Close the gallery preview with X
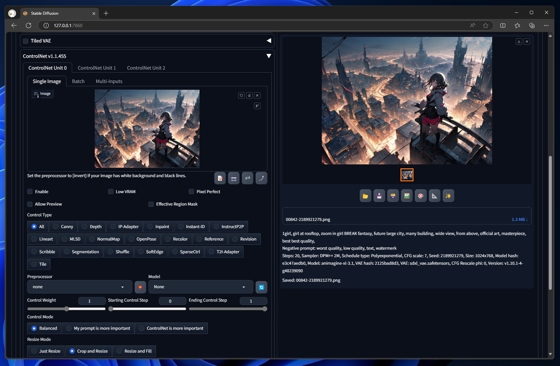 (x=527, y=42)
